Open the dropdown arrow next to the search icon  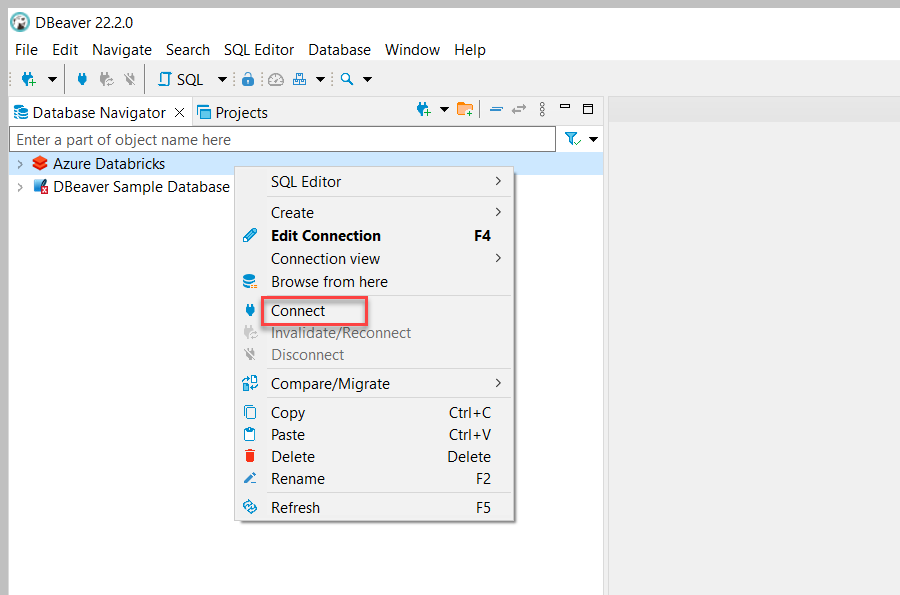pyautogui.click(x=367, y=79)
